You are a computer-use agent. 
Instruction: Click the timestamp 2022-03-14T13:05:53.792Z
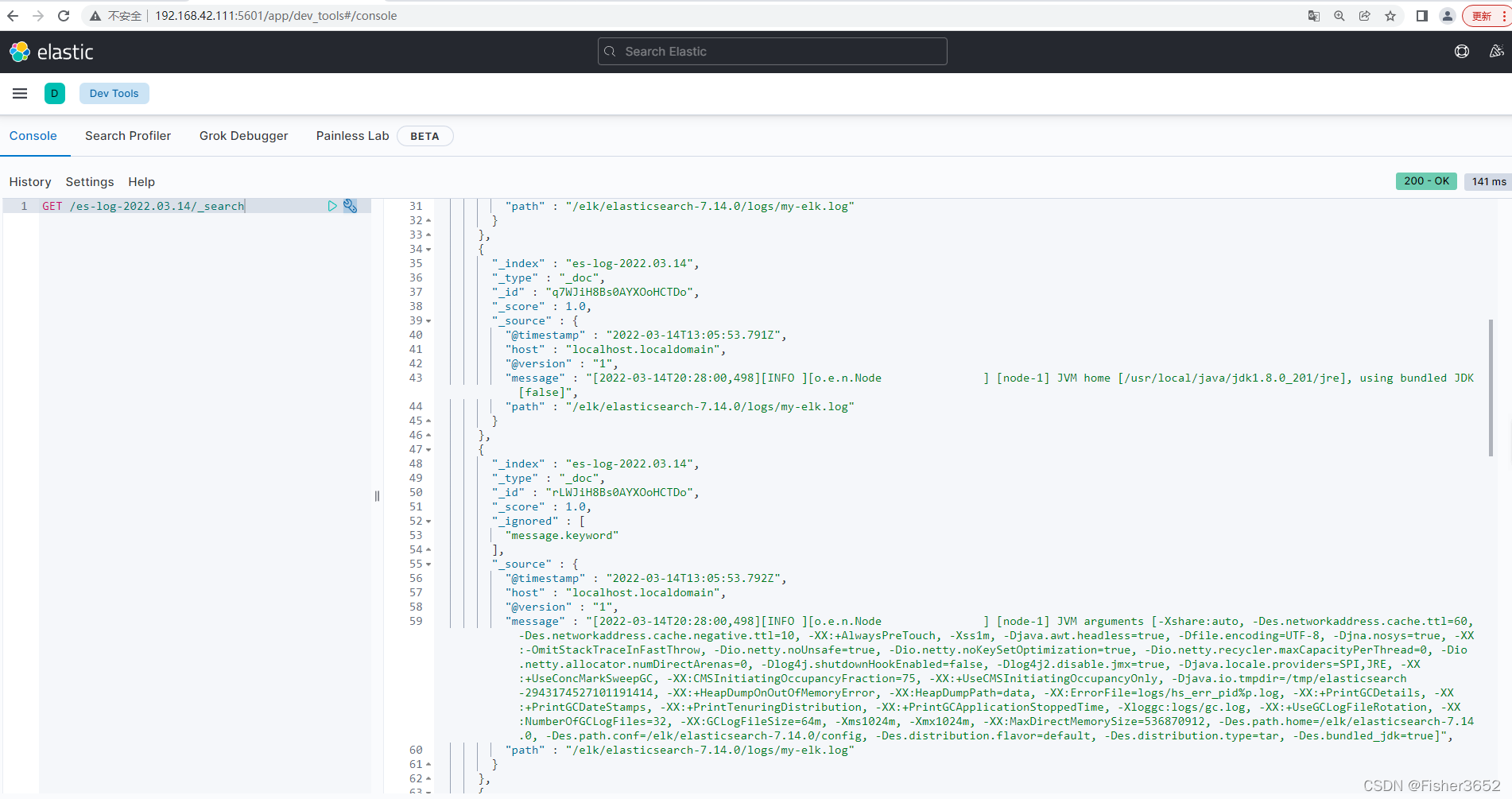[693, 578]
